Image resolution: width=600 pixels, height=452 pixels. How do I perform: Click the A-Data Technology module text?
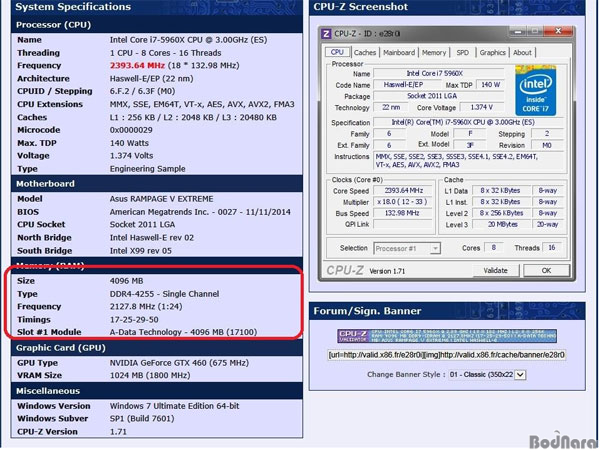click(183, 332)
